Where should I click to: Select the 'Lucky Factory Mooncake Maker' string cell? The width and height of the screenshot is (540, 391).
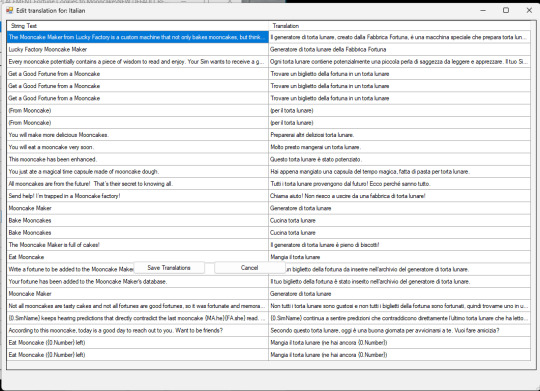pos(137,49)
